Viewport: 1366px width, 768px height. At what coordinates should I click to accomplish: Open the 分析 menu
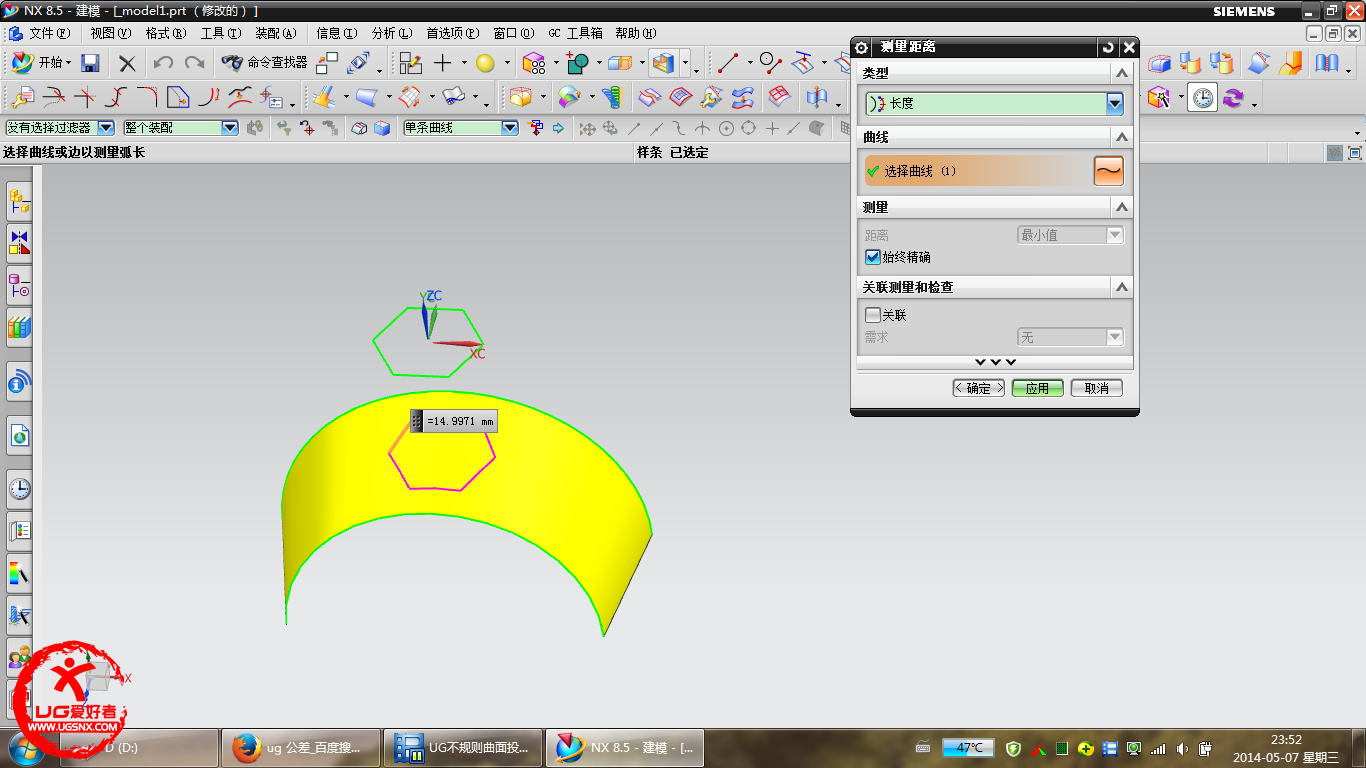click(x=391, y=33)
